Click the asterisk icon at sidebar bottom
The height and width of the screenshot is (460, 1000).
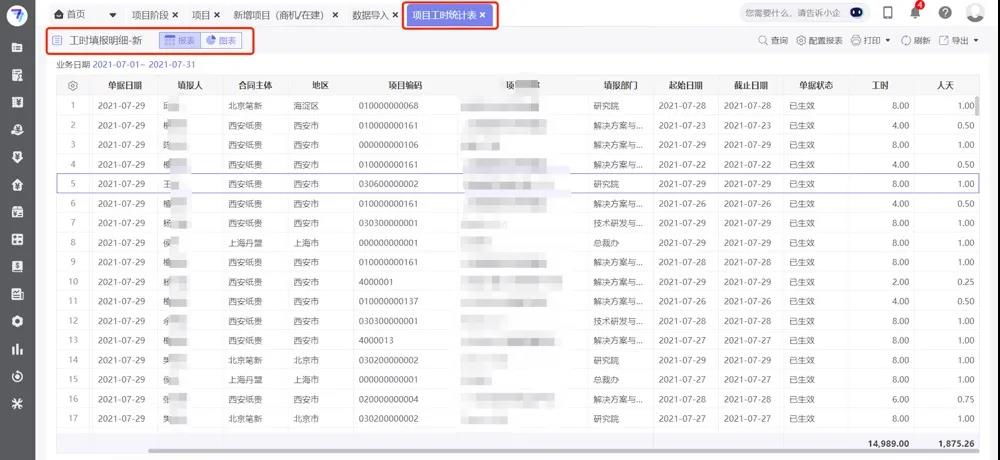pyautogui.click(x=17, y=404)
